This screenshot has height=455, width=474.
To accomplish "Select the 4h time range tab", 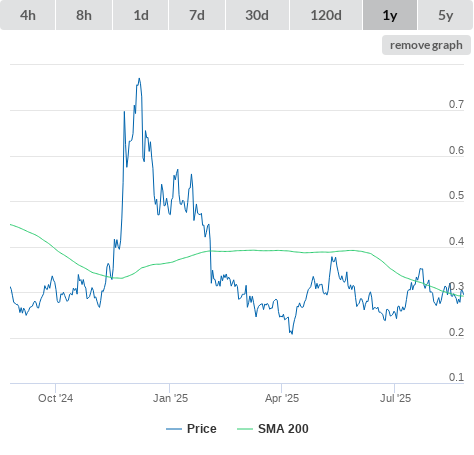I will pos(28,15).
